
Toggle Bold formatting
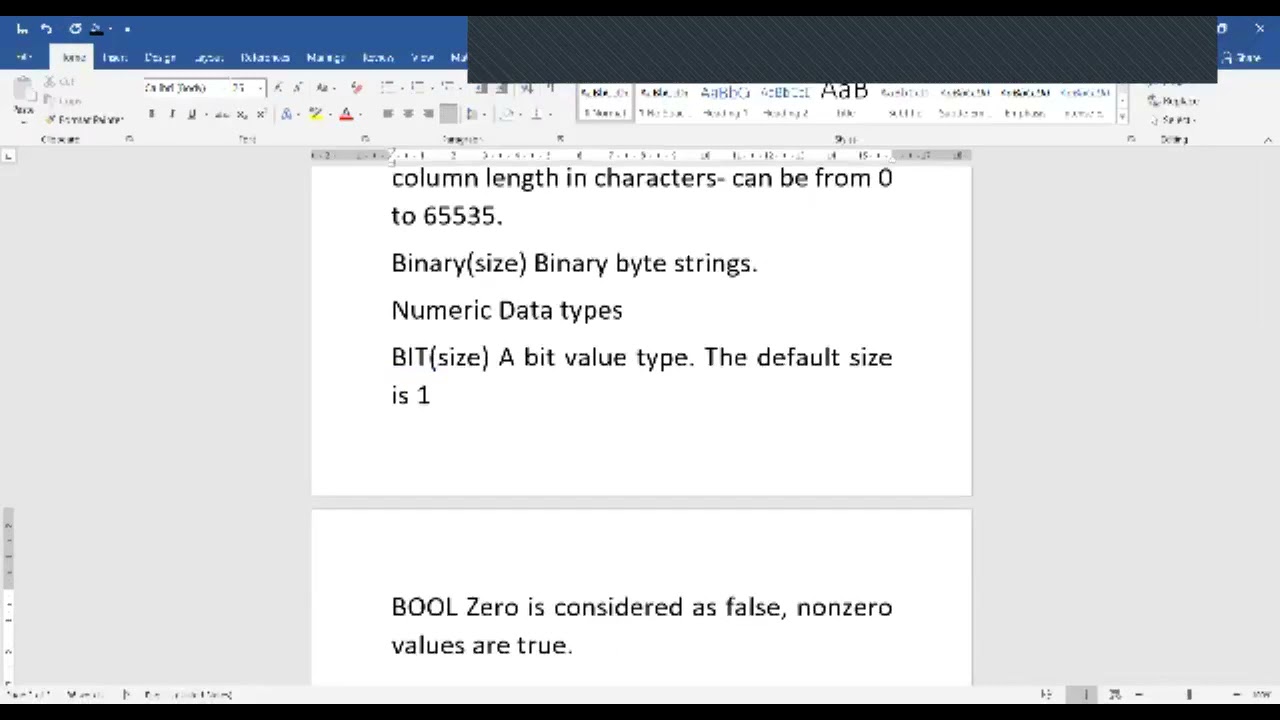click(152, 114)
